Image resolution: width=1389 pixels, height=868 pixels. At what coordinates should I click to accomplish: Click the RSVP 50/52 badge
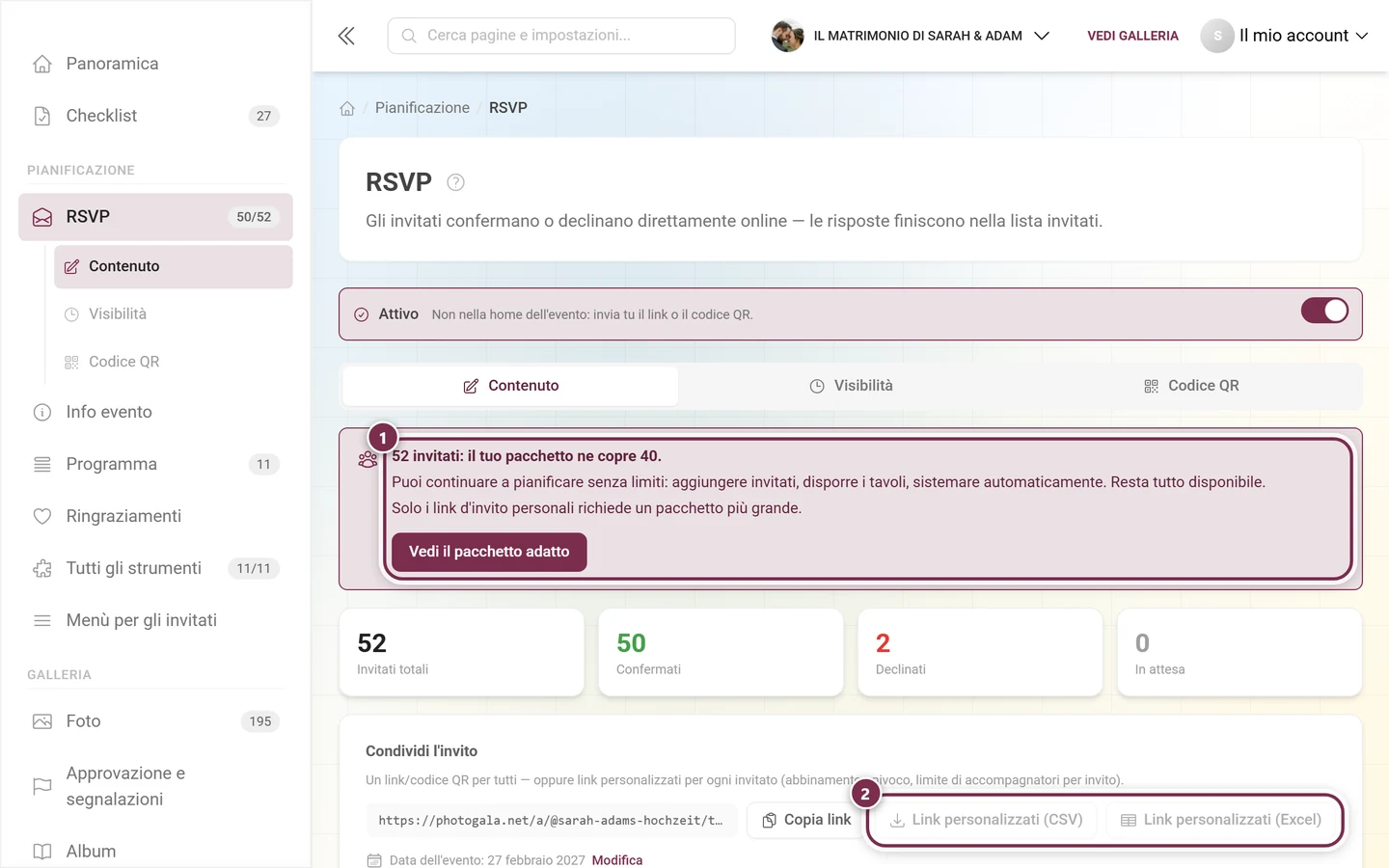(254, 217)
